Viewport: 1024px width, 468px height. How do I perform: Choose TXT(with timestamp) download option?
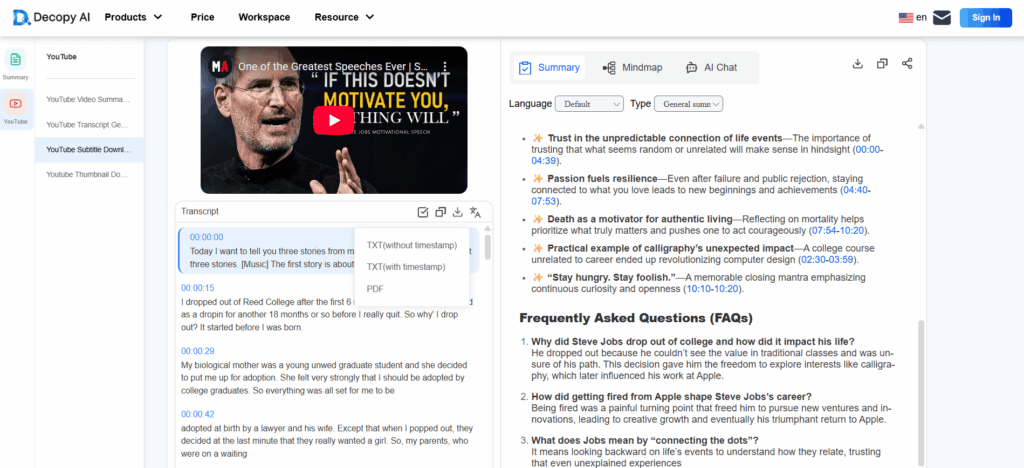coord(406,267)
